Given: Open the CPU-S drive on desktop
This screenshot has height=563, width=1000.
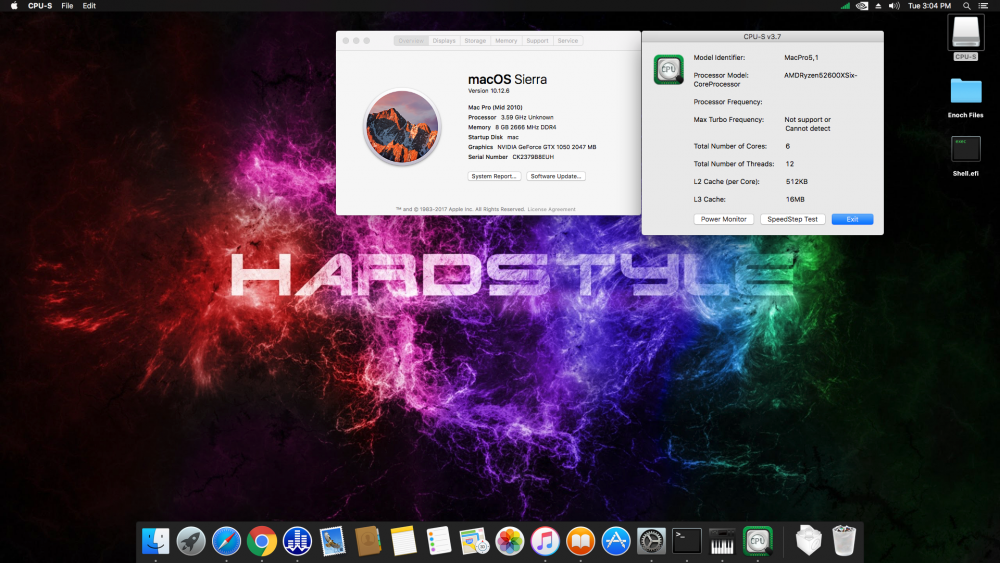Looking at the screenshot, I should tap(966, 33).
